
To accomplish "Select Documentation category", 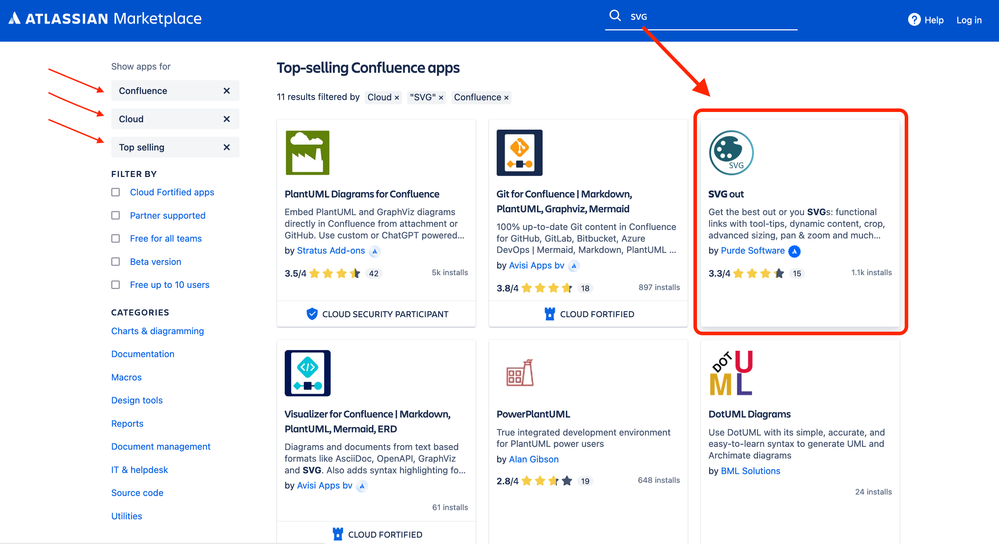I will 143,354.
